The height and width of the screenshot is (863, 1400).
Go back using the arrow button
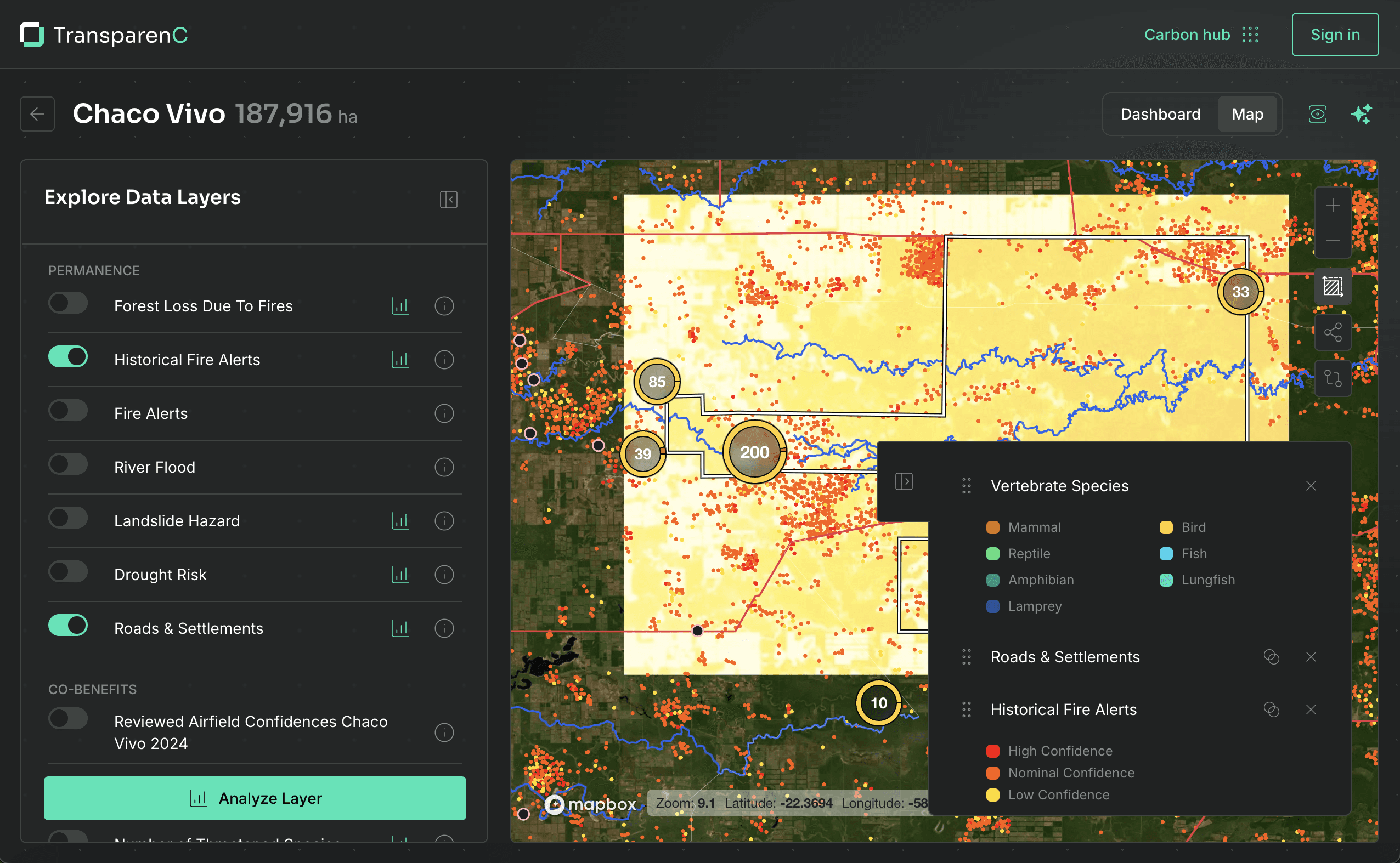(37, 114)
